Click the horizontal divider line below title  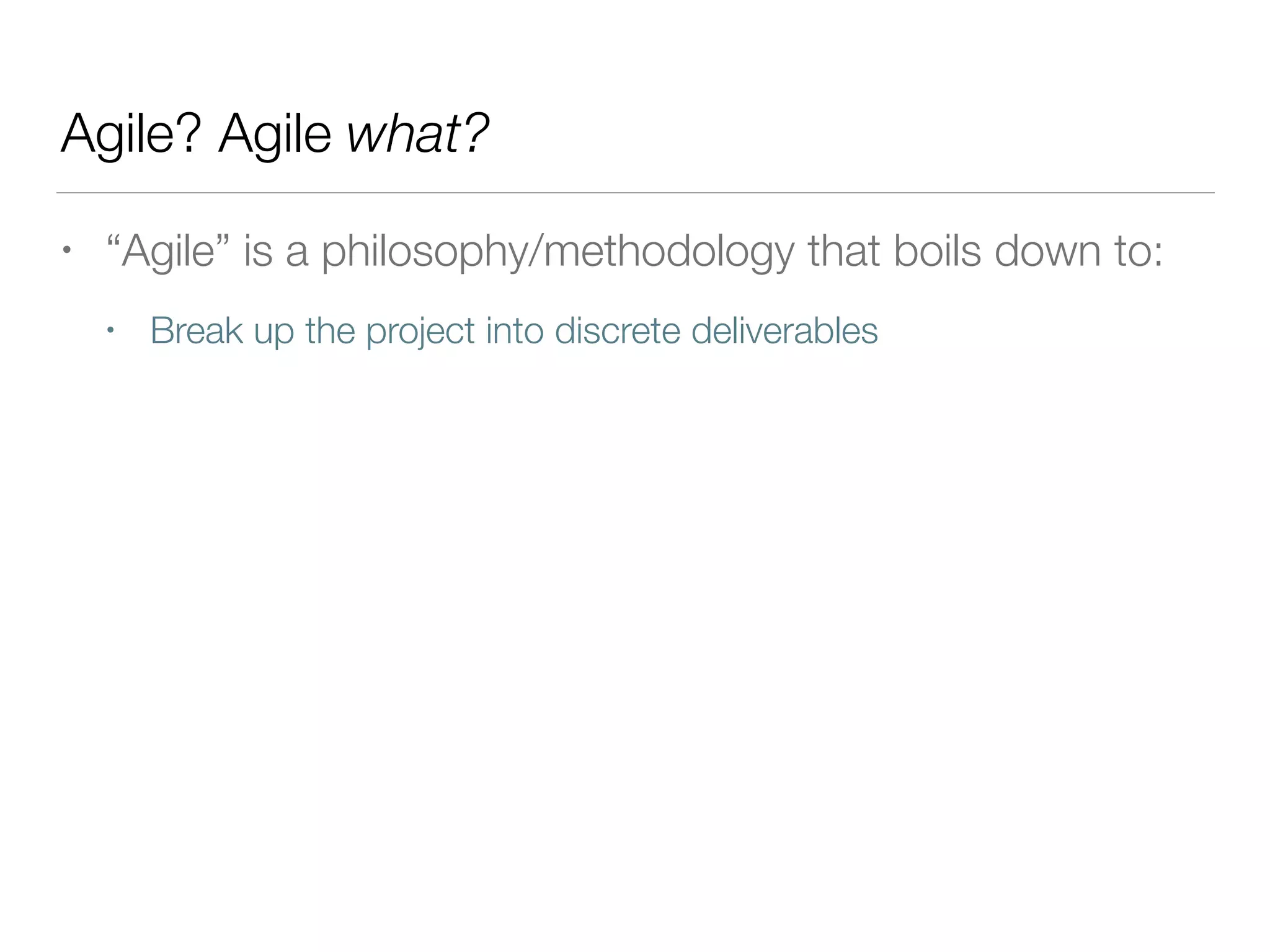[635, 193]
